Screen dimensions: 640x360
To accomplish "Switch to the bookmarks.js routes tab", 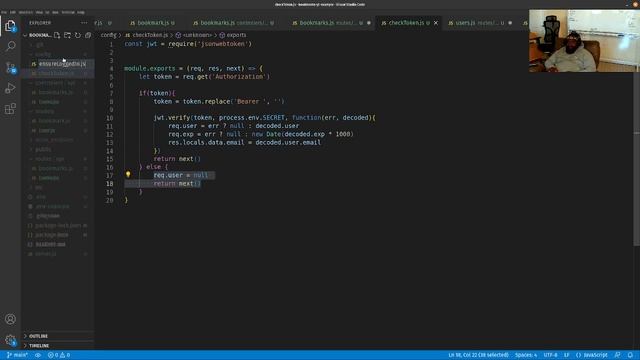I will point(331,23).
